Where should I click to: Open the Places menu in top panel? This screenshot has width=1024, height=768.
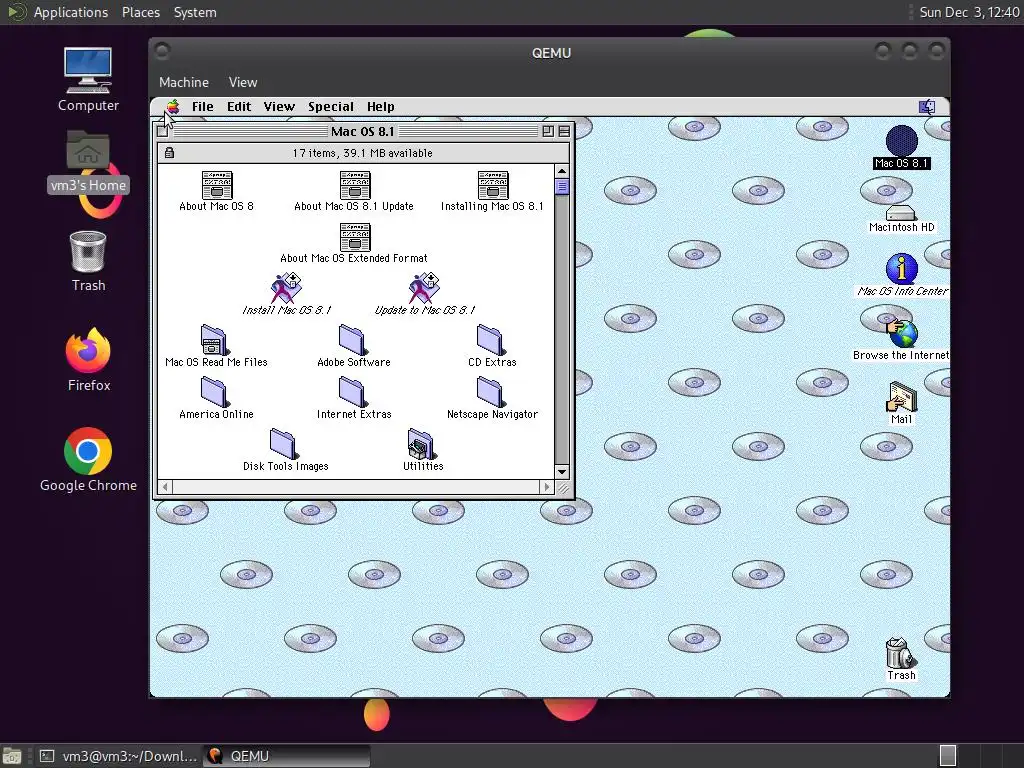(x=140, y=12)
